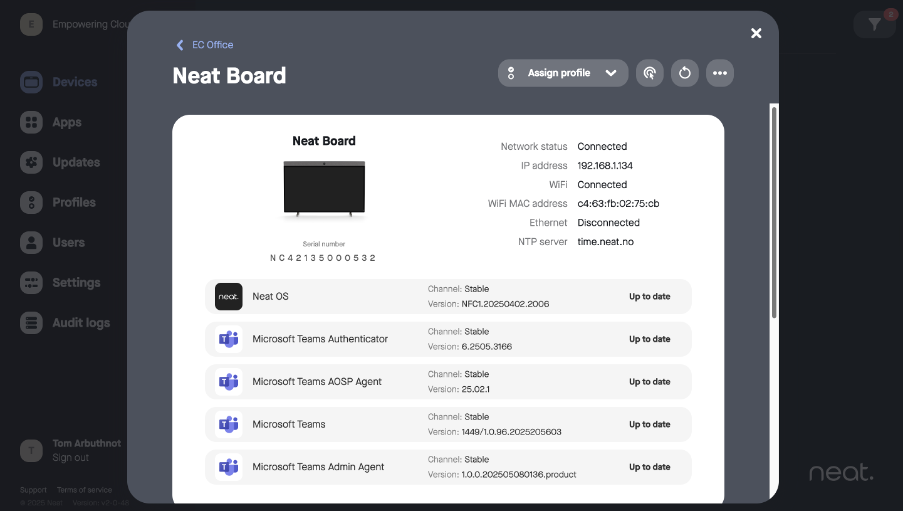Click the filter funnel icon
Screen dimensions: 904x512
click(874, 24)
